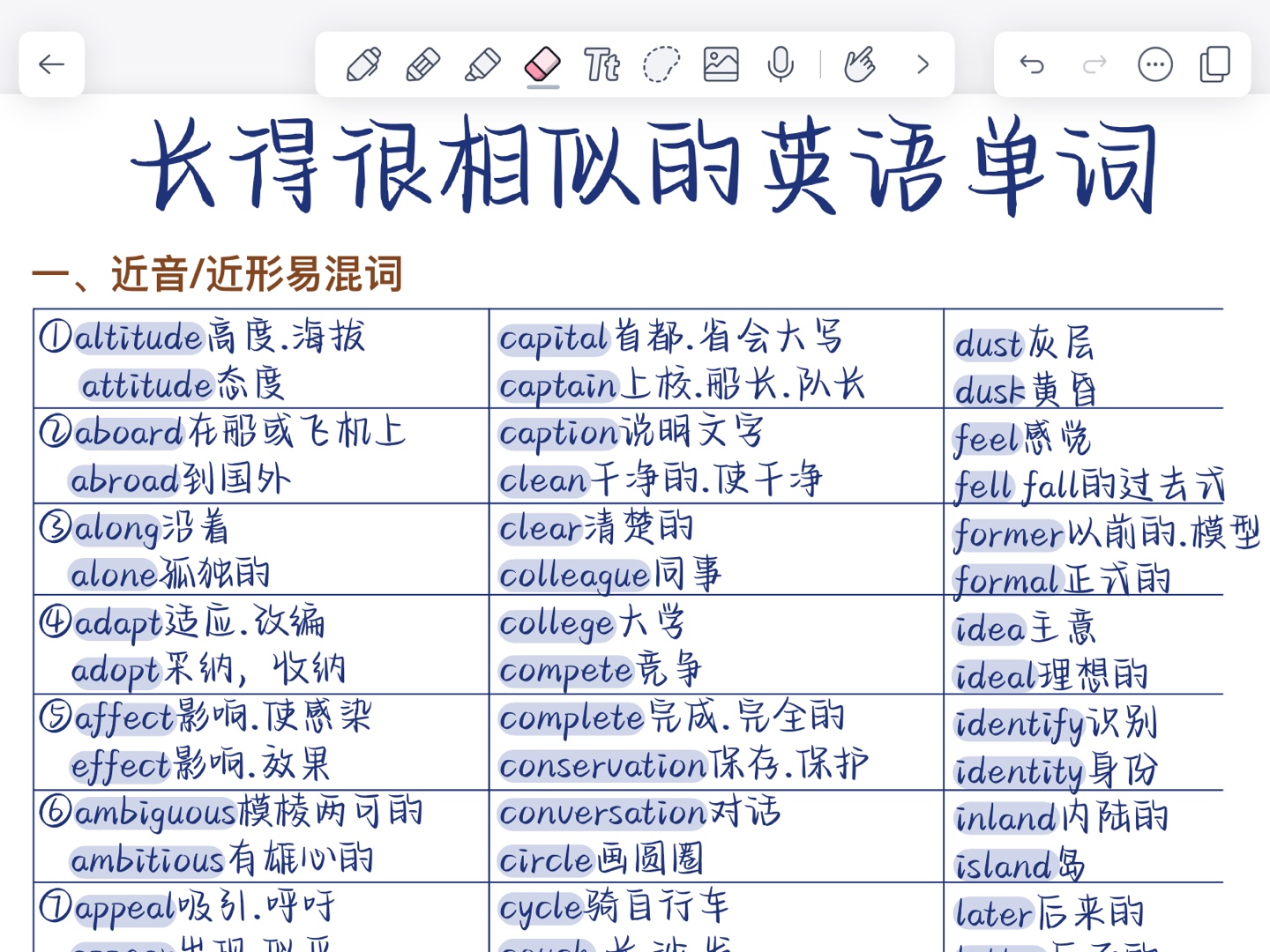The height and width of the screenshot is (952, 1270).
Task: Open the more options ellipsis menu
Action: tap(1155, 64)
